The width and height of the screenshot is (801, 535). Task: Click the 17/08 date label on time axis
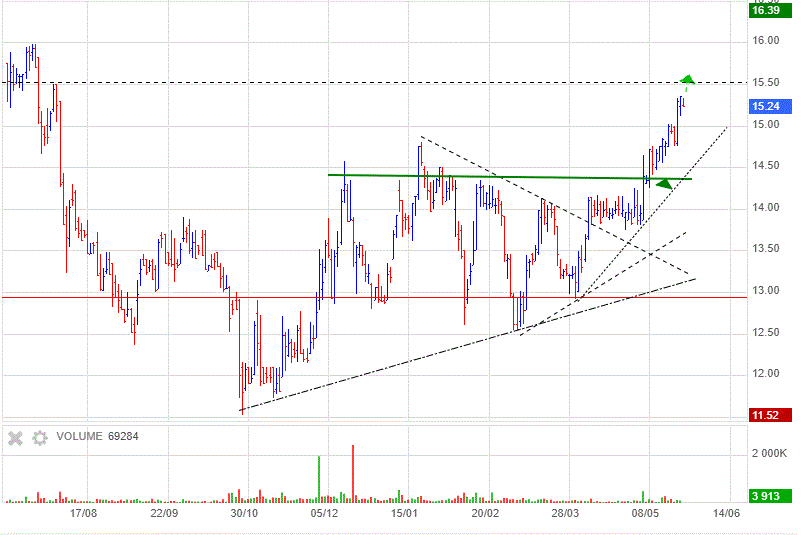(83, 513)
